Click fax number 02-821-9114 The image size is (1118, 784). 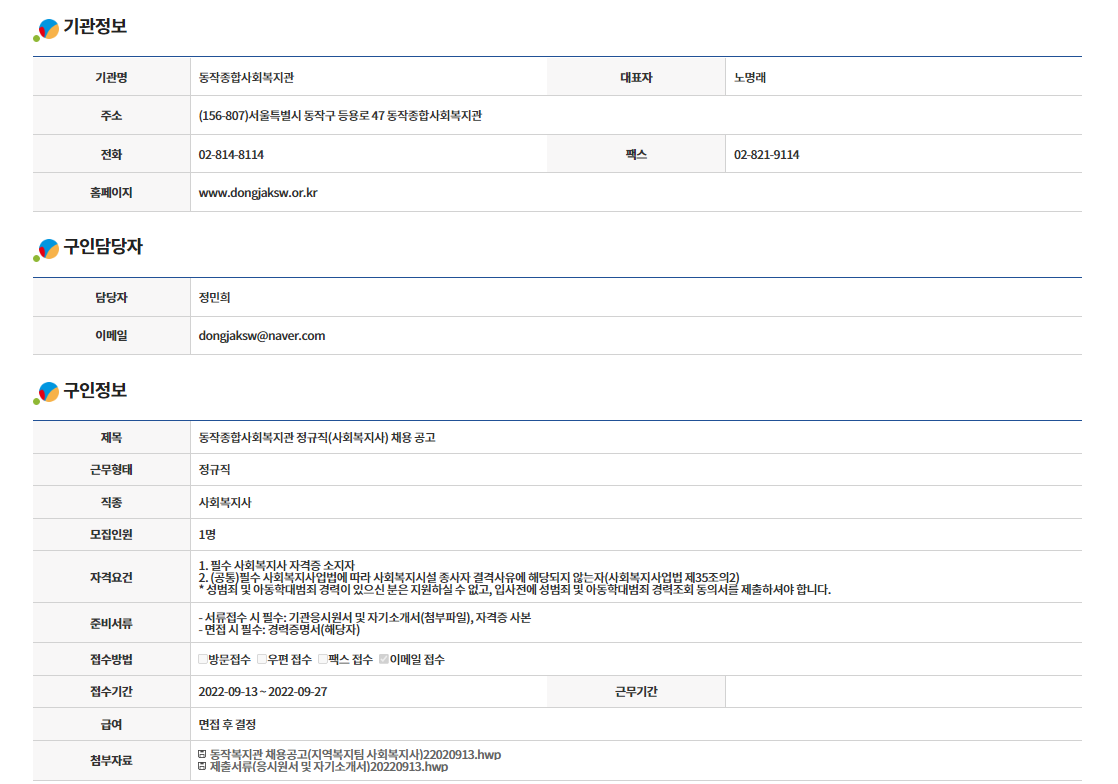click(x=766, y=155)
